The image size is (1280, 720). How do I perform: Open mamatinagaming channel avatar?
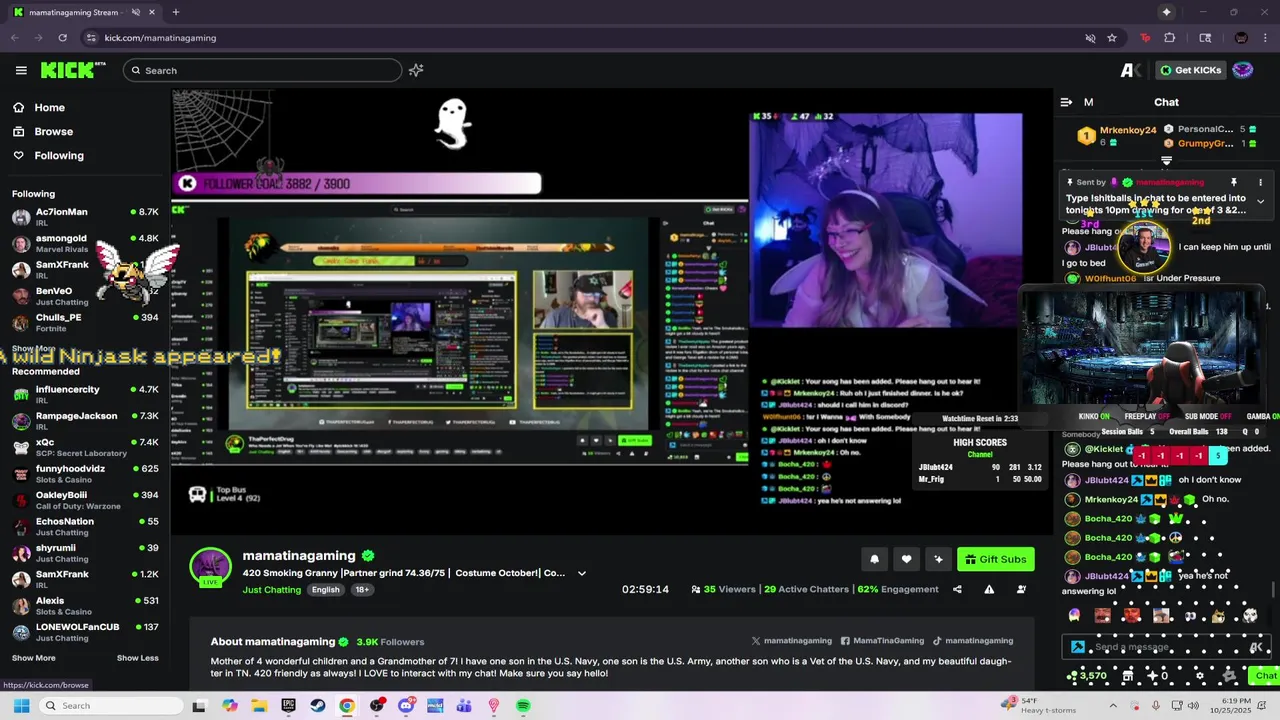211,567
